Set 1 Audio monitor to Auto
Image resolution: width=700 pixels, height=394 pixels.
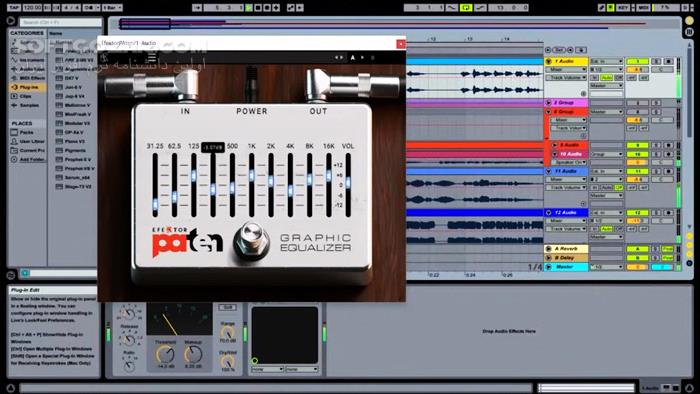pyautogui.click(x=607, y=78)
